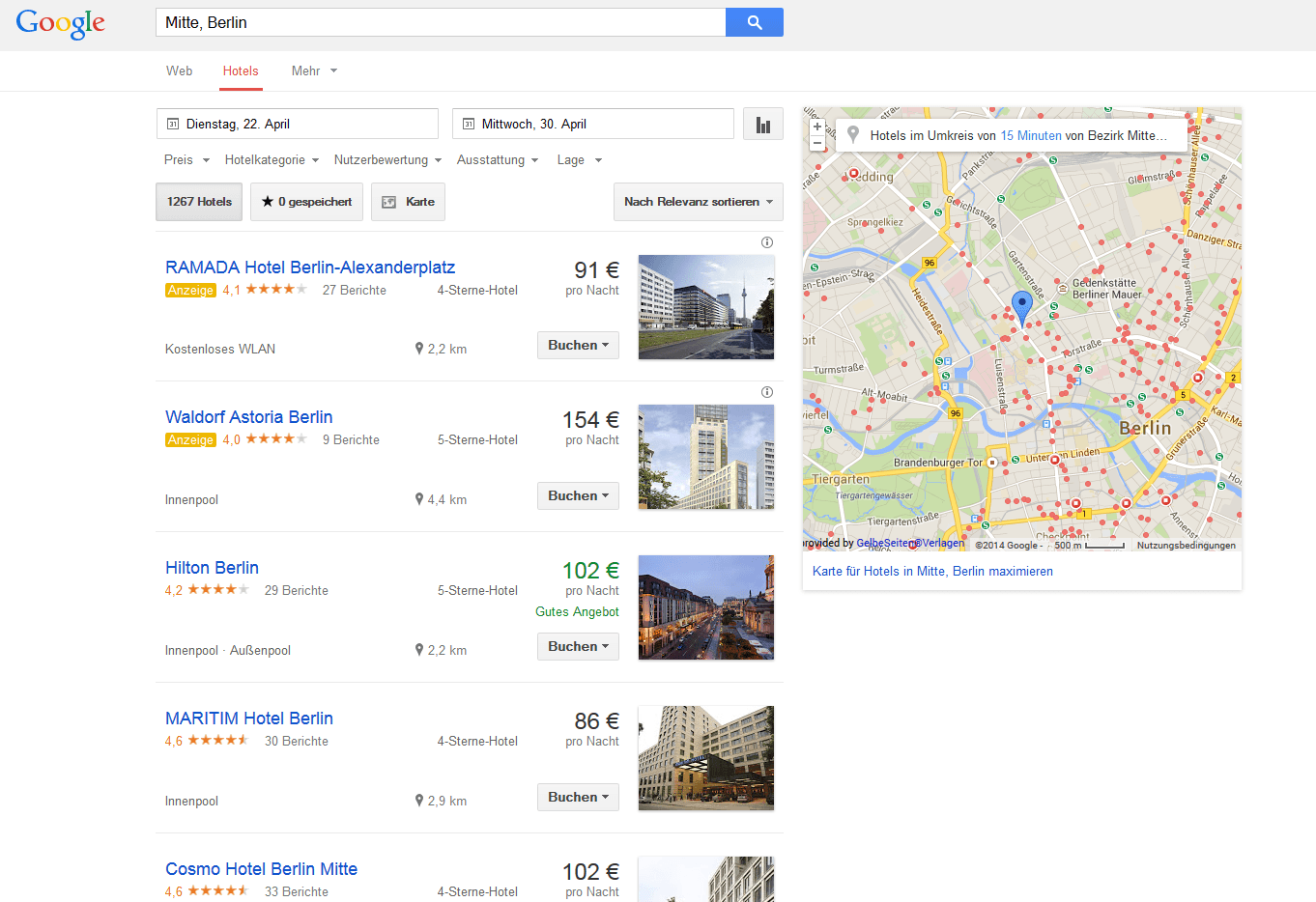Click info icon above Waldorf Astoria photo
Screen dimensions: 1316x902
point(767,392)
